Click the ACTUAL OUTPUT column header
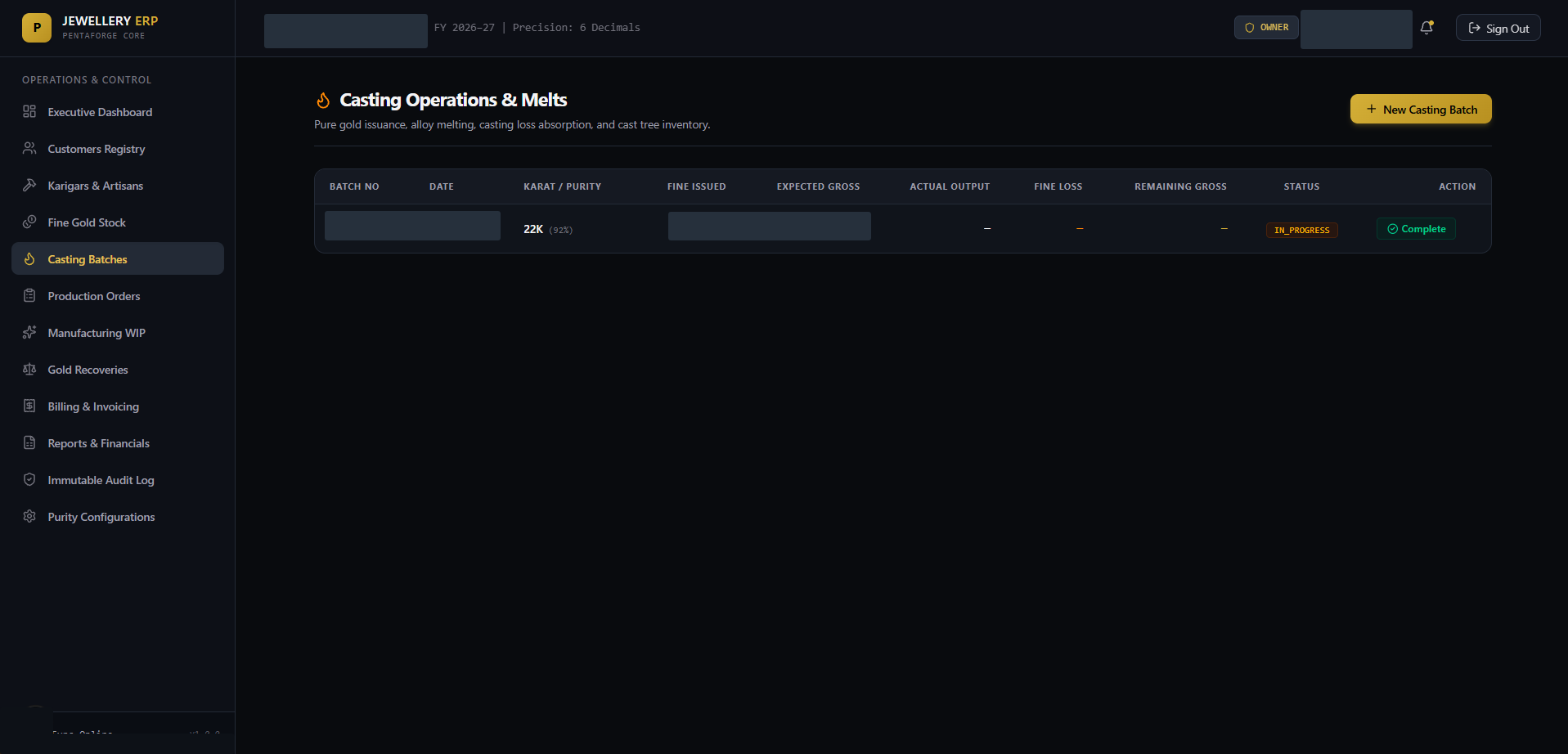The image size is (1568, 754). click(950, 186)
